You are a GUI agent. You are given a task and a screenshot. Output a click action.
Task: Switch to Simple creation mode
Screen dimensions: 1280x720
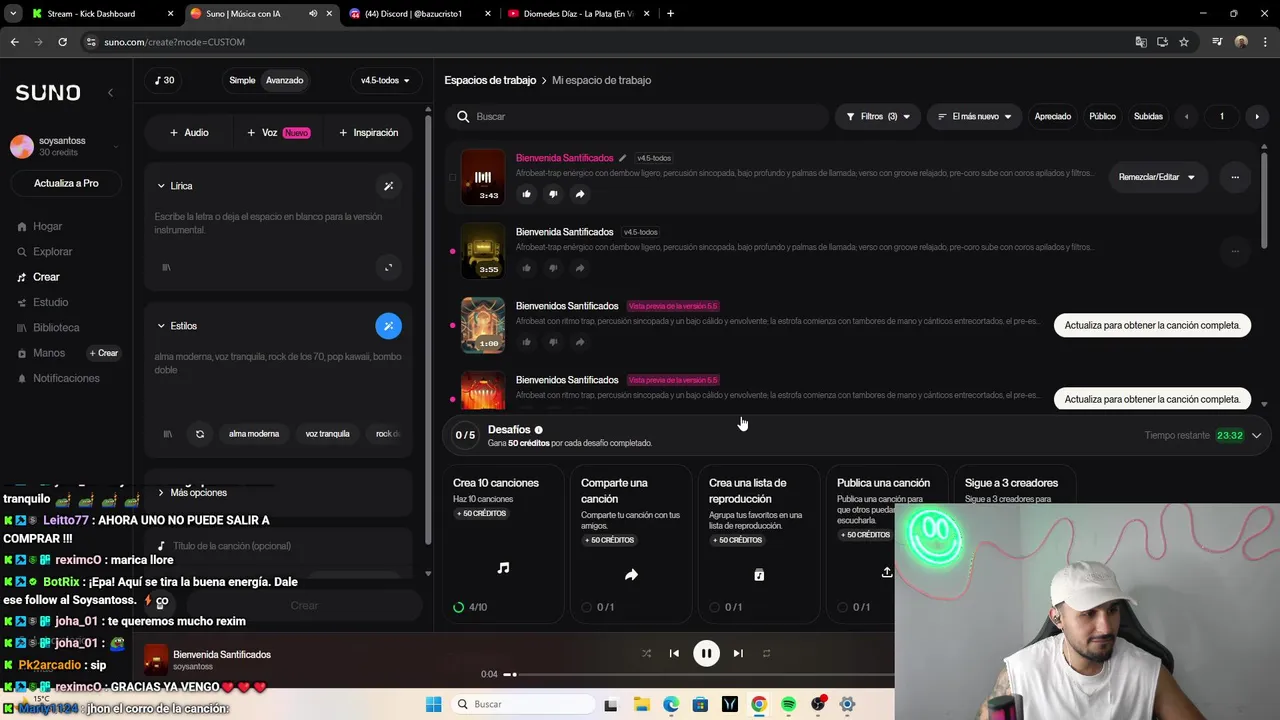click(242, 80)
